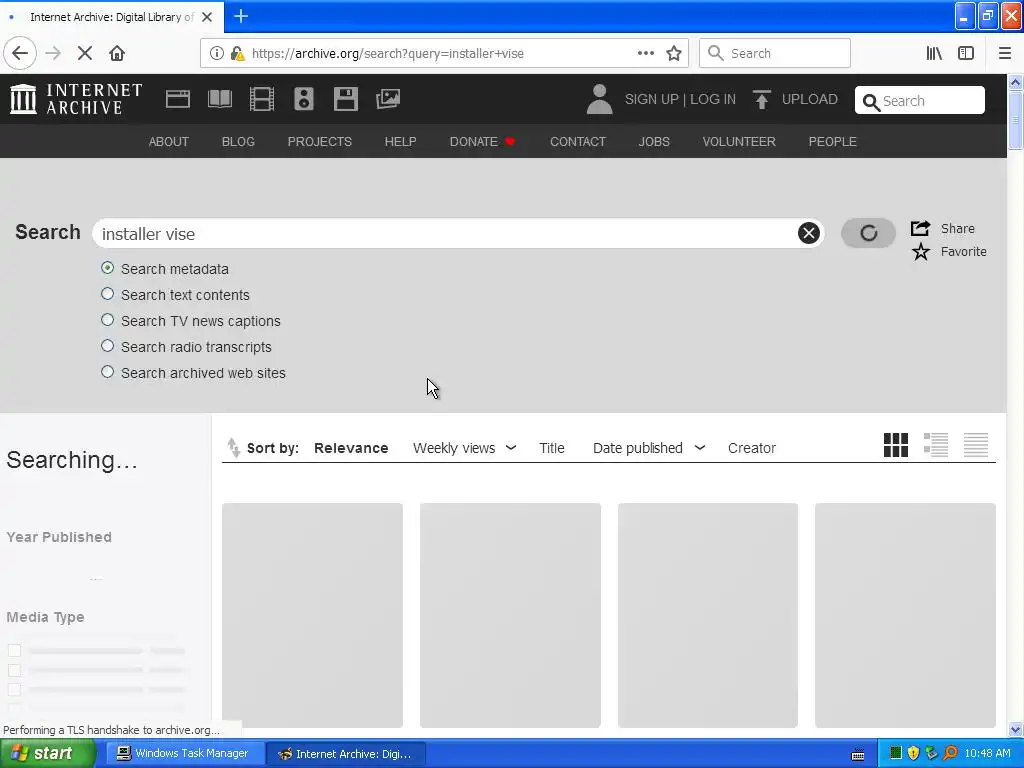This screenshot has width=1024, height=768.
Task: Switch to grid tile view
Action: click(x=896, y=445)
